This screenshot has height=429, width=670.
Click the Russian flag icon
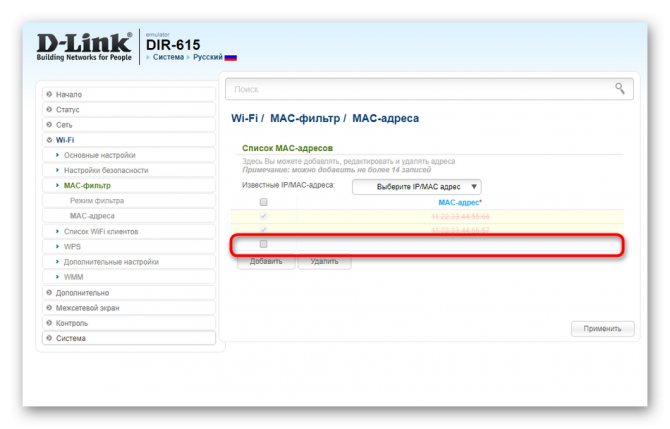(231, 58)
